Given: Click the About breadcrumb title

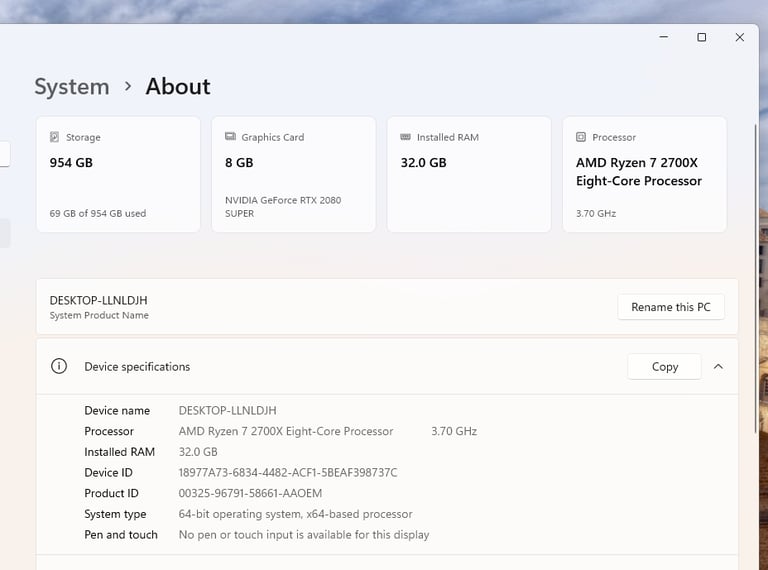Looking at the screenshot, I should tap(178, 86).
